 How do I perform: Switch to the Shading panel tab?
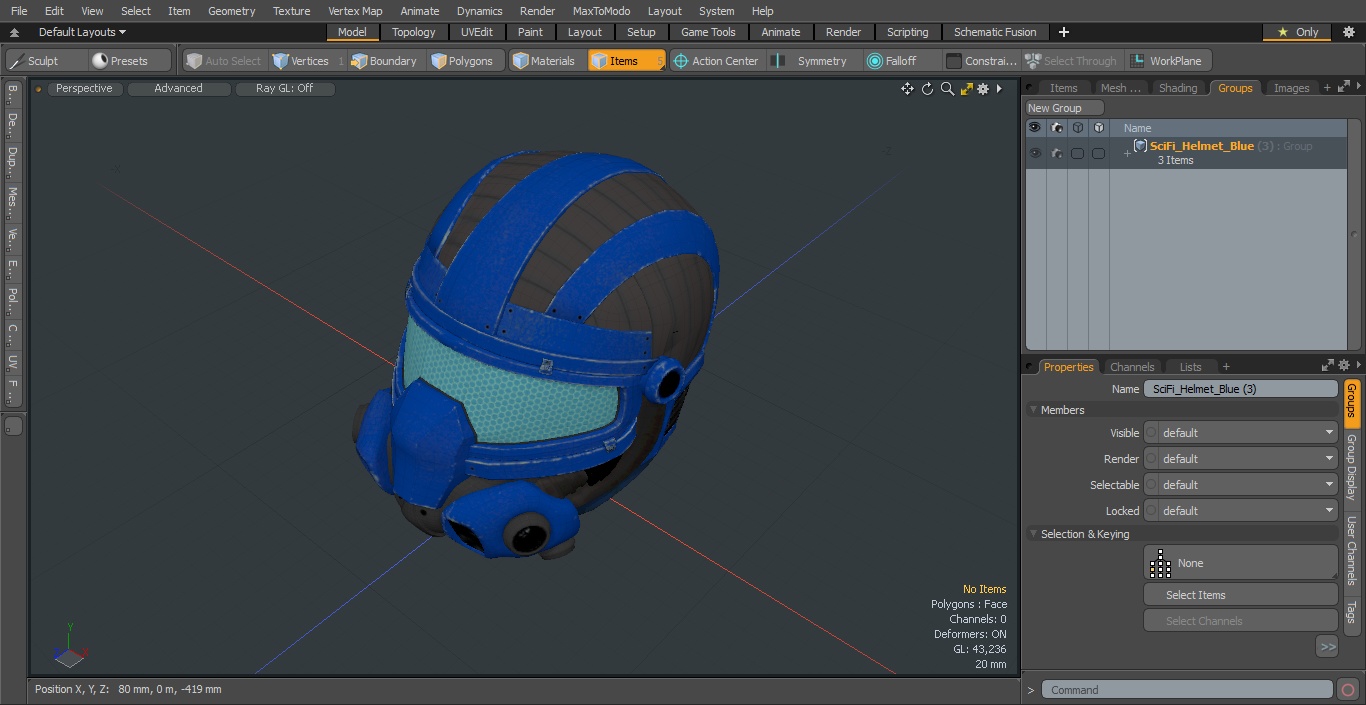pos(1178,88)
